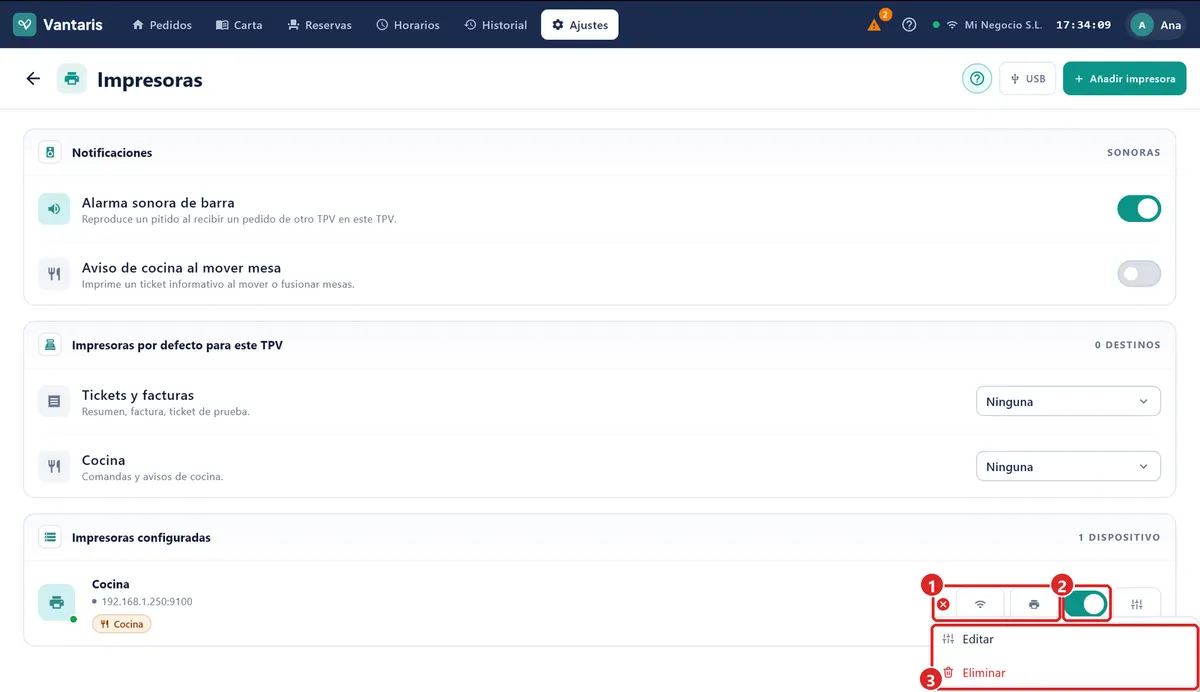Screen dimensions: 1200x692
Task: Click the help icon in the top navigation bar
Action: (909, 25)
